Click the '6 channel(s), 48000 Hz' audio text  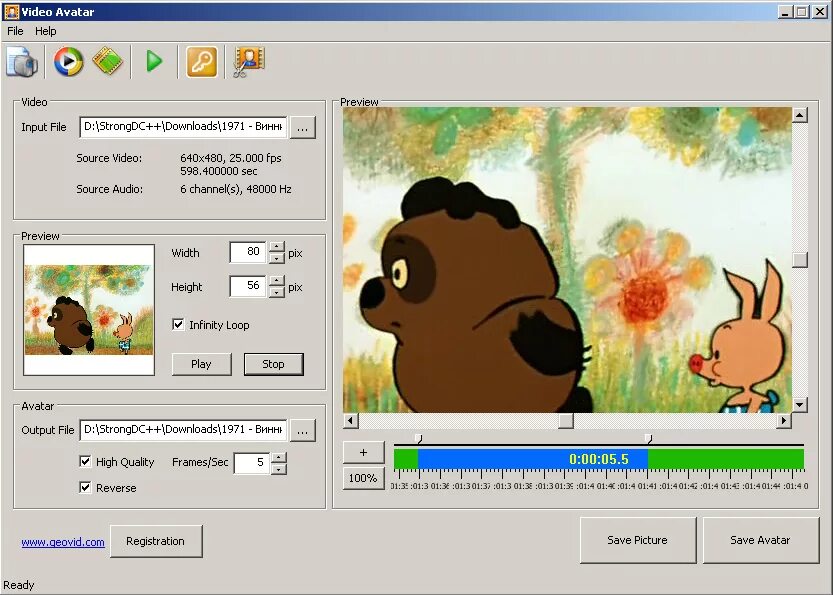236,189
